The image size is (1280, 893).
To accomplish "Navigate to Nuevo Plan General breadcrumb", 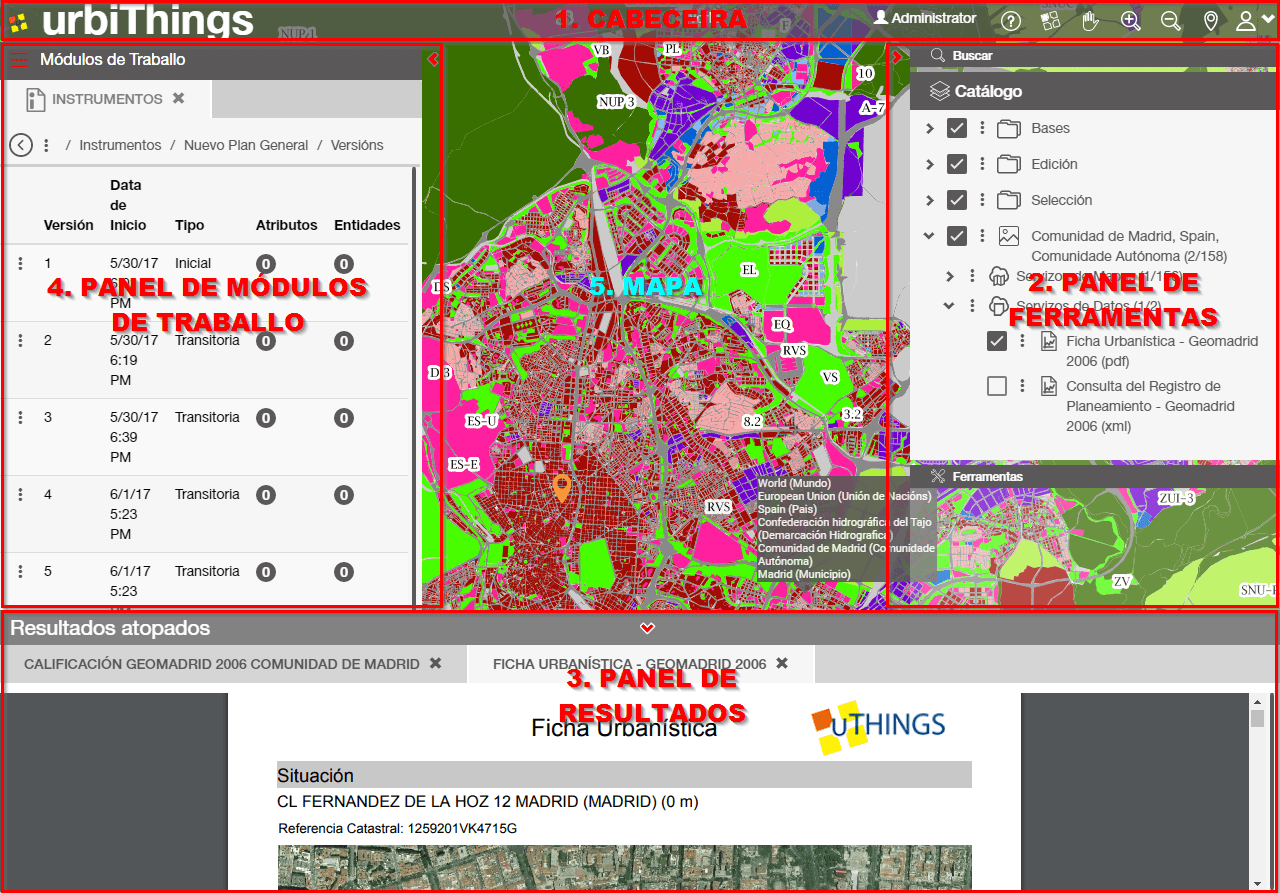I will pyautogui.click(x=246, y=145).
